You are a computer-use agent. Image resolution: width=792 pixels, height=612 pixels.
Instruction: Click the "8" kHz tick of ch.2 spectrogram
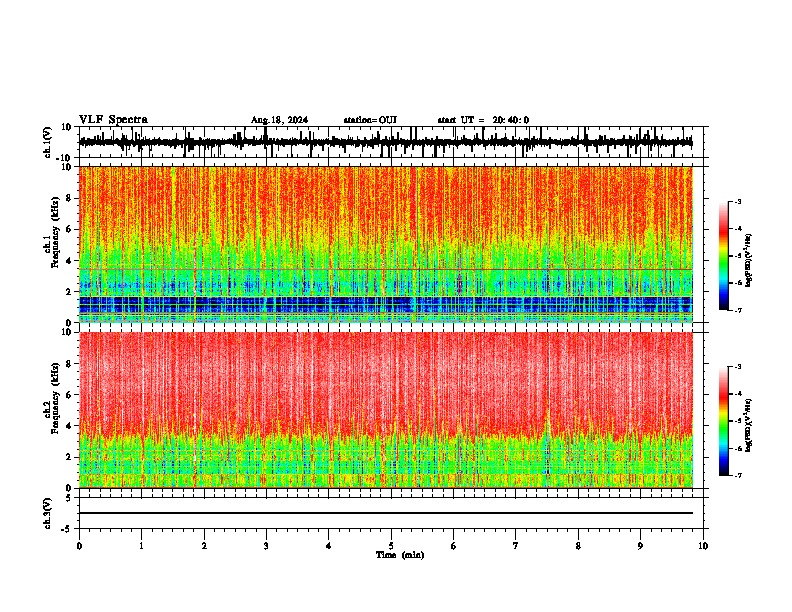pos(70,364)
